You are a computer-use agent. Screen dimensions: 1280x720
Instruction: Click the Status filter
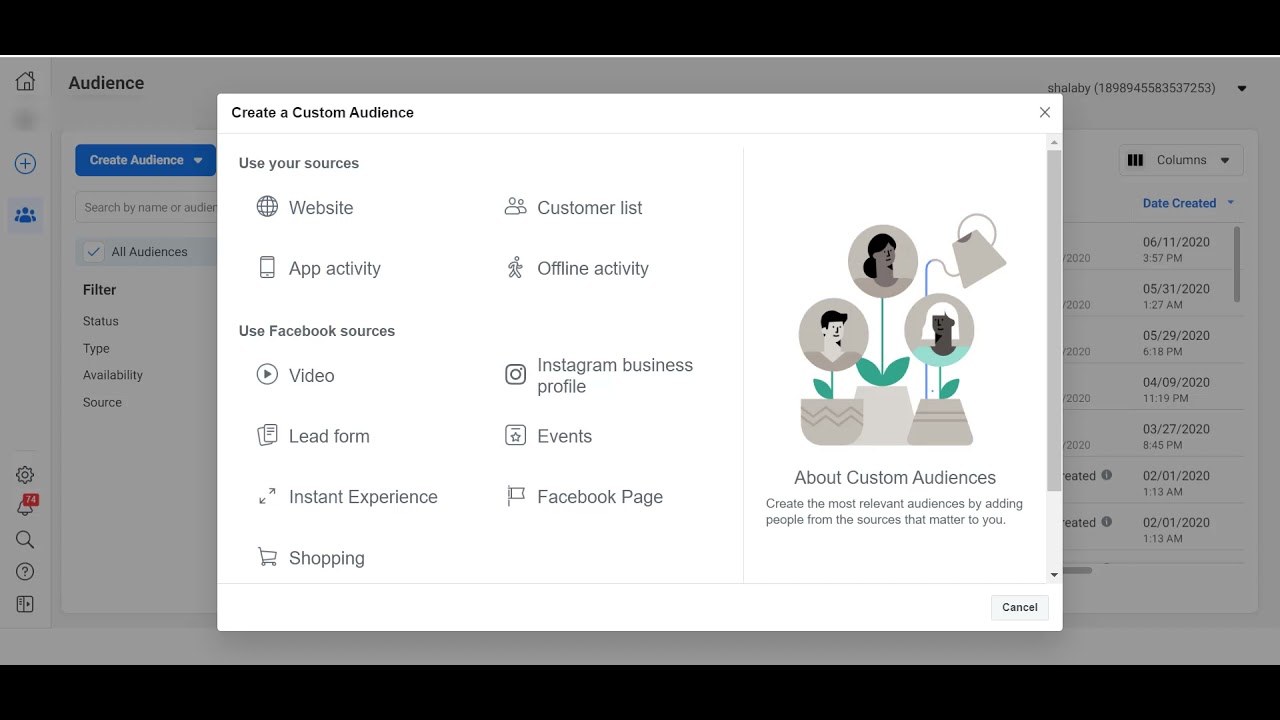101,321
